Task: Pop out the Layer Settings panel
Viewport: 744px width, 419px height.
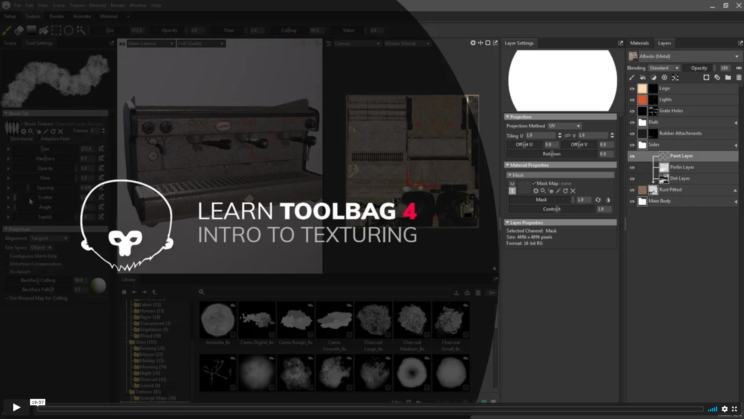Action: [x=620, y=43]
